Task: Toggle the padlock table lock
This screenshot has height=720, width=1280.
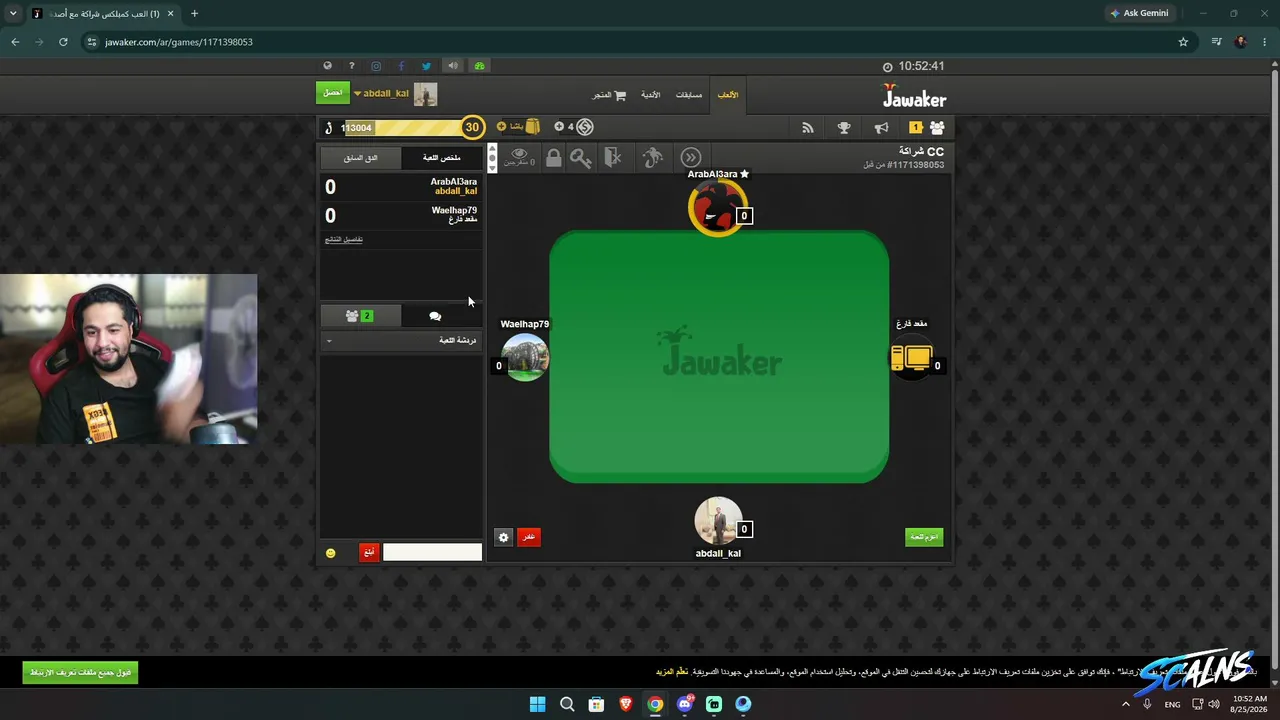Action: (553, 157)
